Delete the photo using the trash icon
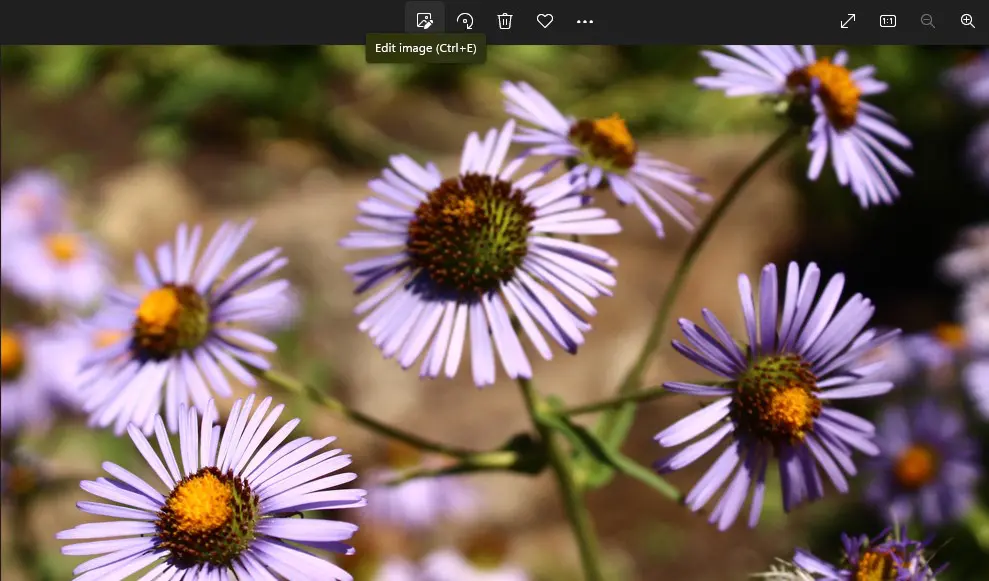Image resolution: width=989 pixels, height=581 pixels. pos(505,21)
